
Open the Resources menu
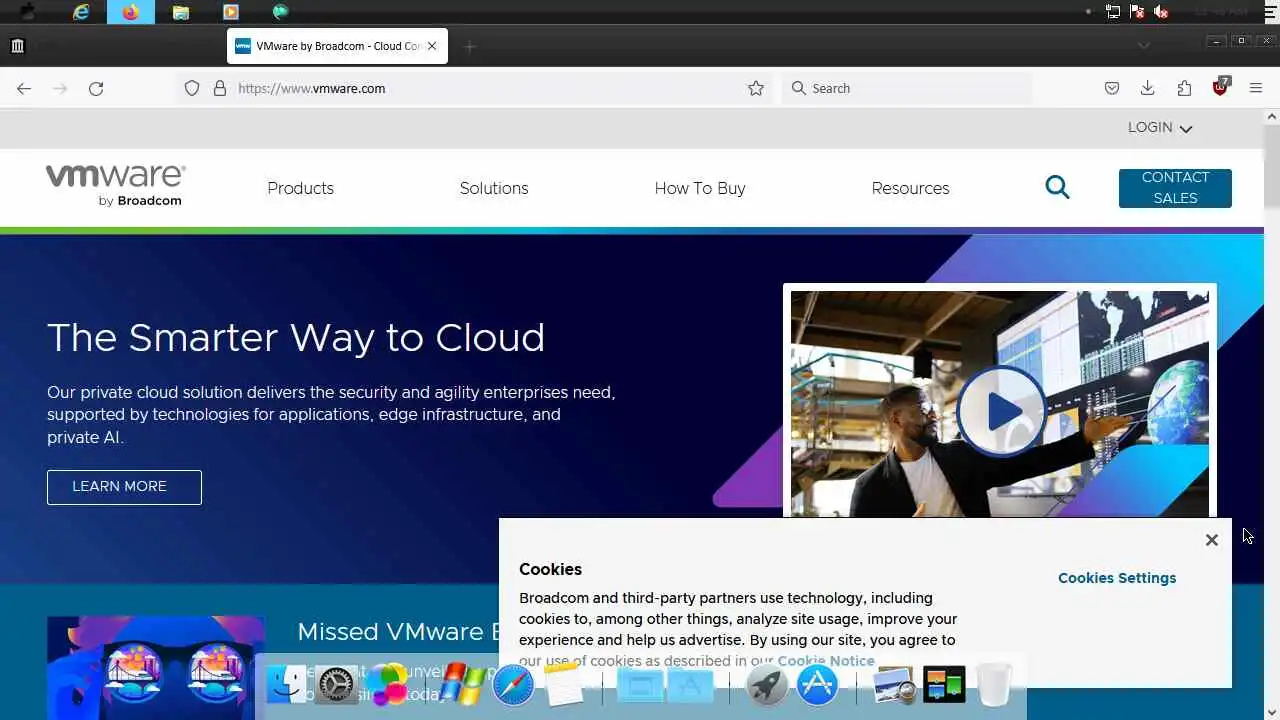[910, 188]
